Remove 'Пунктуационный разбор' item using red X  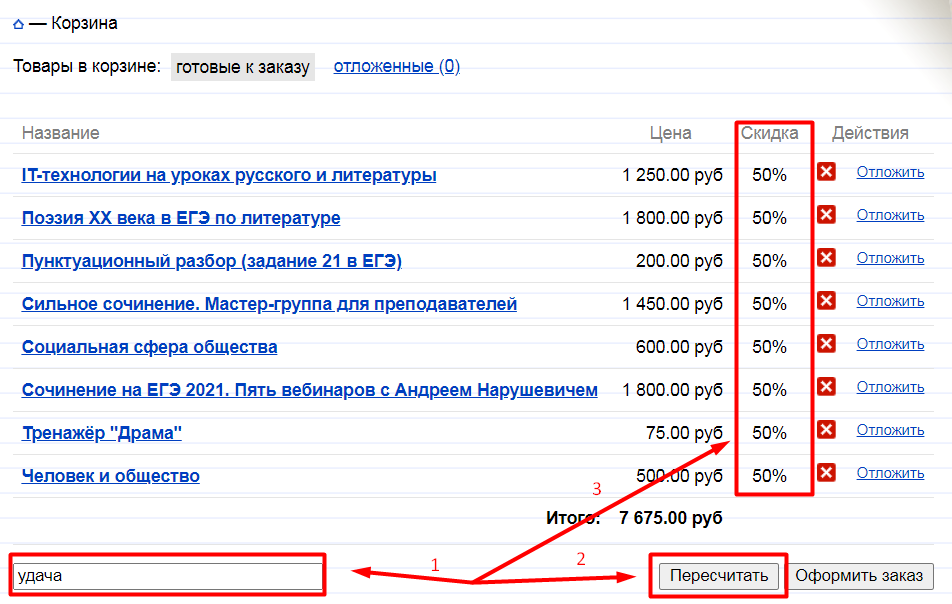pyautogui.click(x=826, y=258)
